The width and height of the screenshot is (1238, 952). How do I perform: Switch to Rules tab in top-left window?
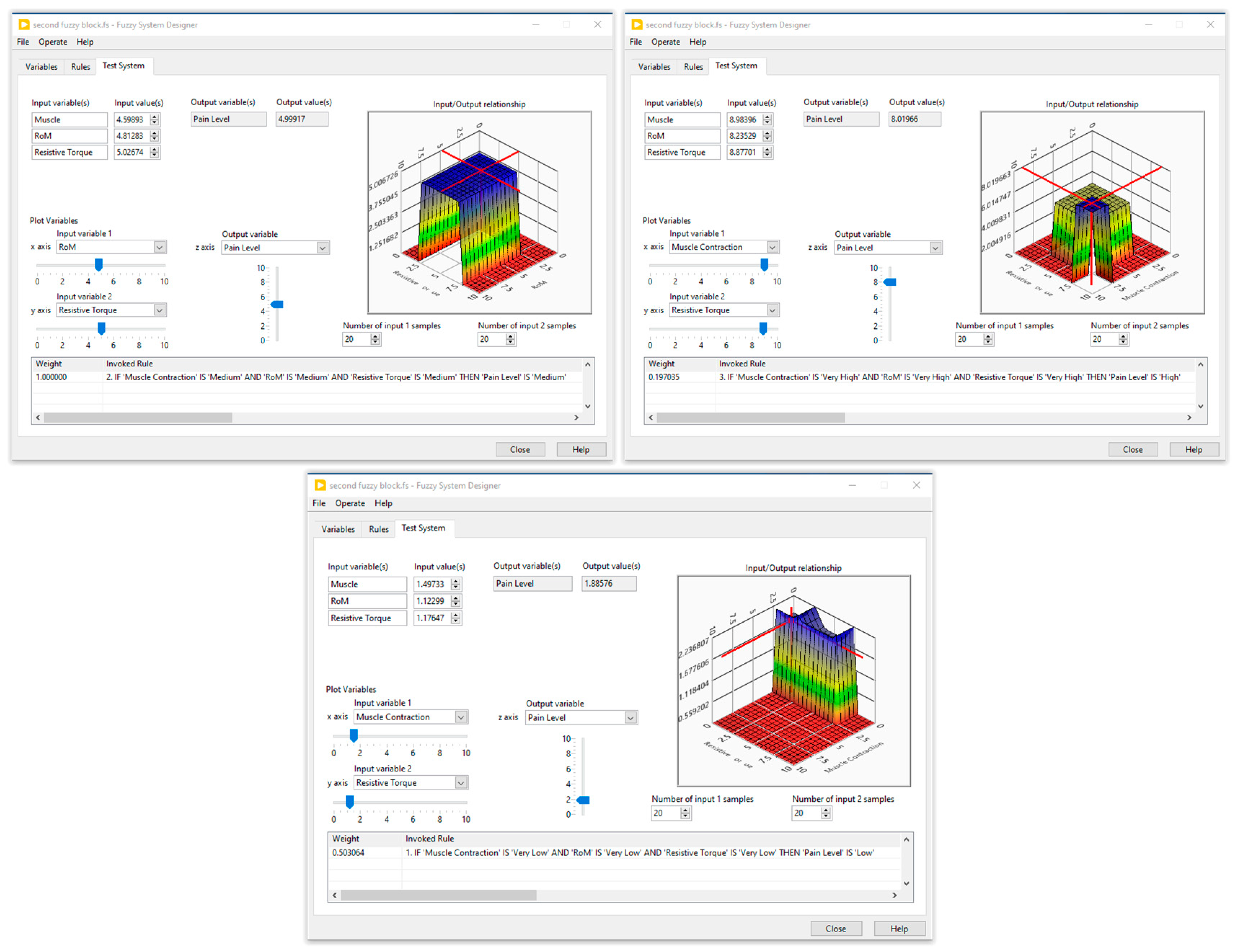80,67
